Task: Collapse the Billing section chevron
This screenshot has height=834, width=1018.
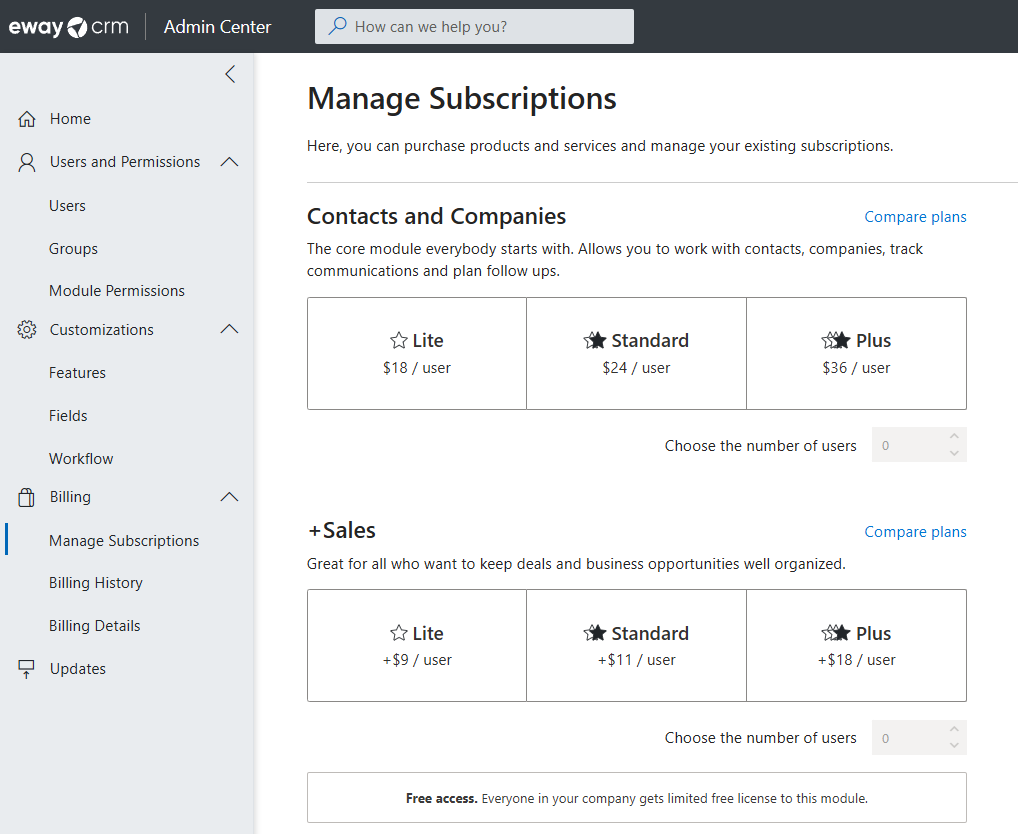Action: pos(229,497)
